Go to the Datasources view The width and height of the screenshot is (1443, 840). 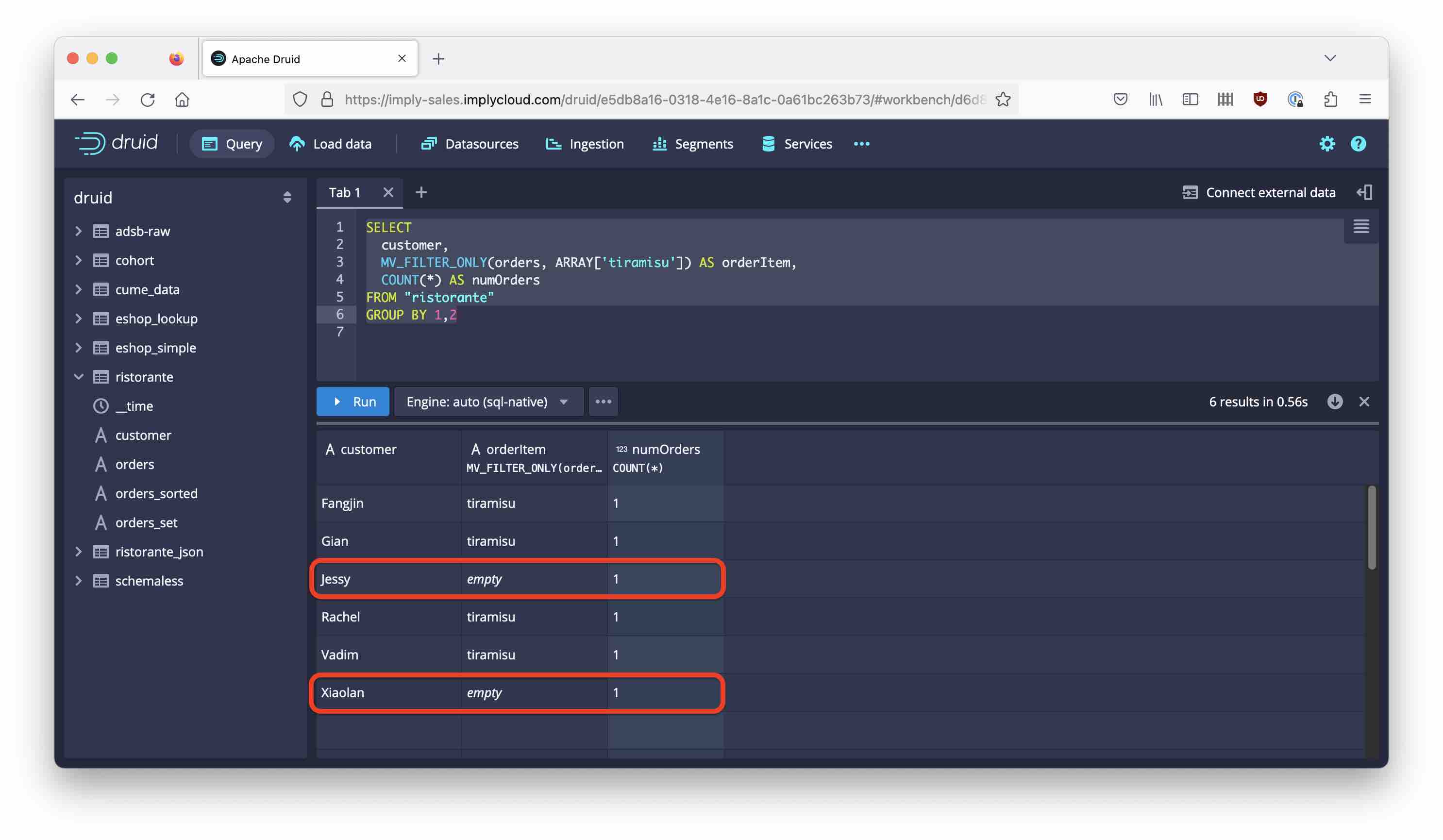pyautogui.click(x=470, y=144)
